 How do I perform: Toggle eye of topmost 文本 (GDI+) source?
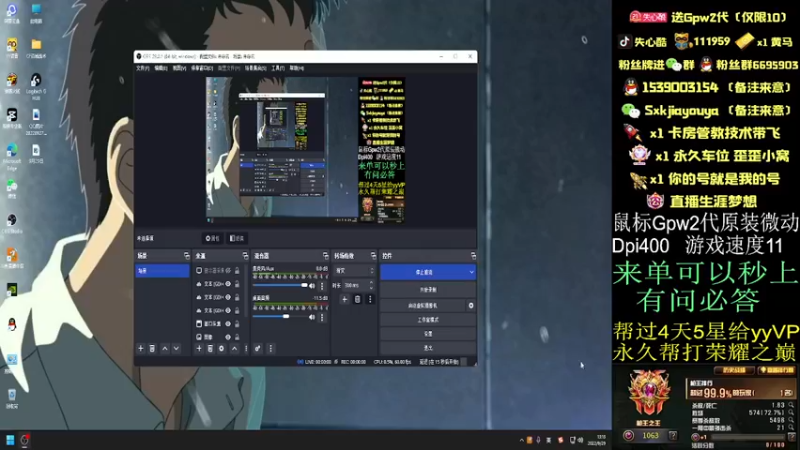(x=228, y=284)
